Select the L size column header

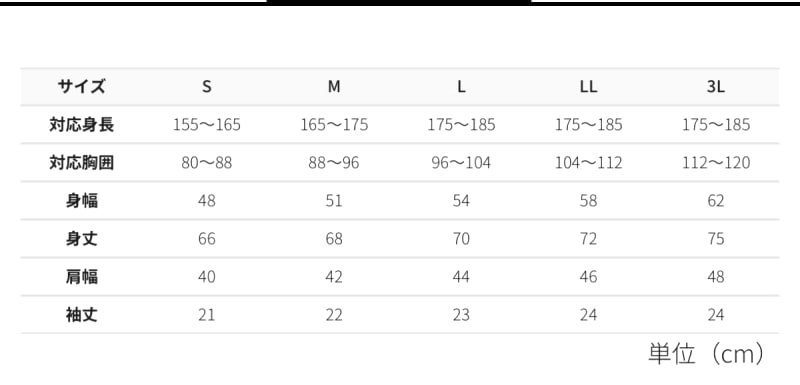[x=461, y=87]
